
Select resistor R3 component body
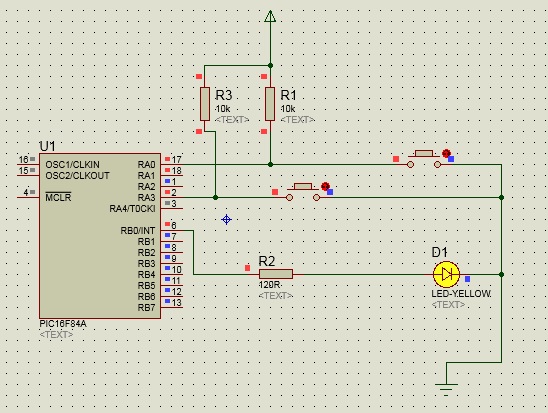[x=205, y=104]
